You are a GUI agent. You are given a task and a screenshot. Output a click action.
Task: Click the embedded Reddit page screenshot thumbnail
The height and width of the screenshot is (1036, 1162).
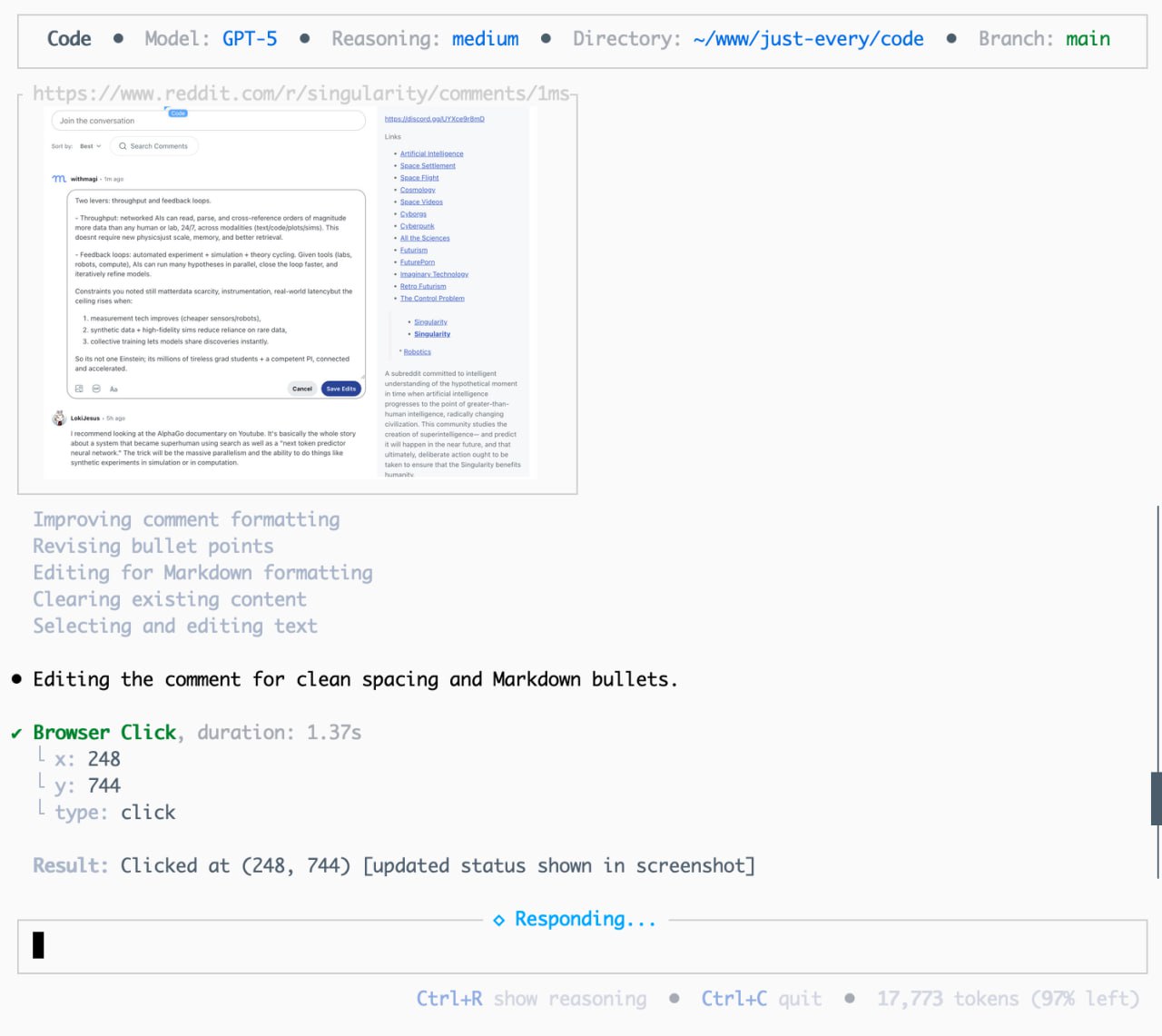point(290,292)
